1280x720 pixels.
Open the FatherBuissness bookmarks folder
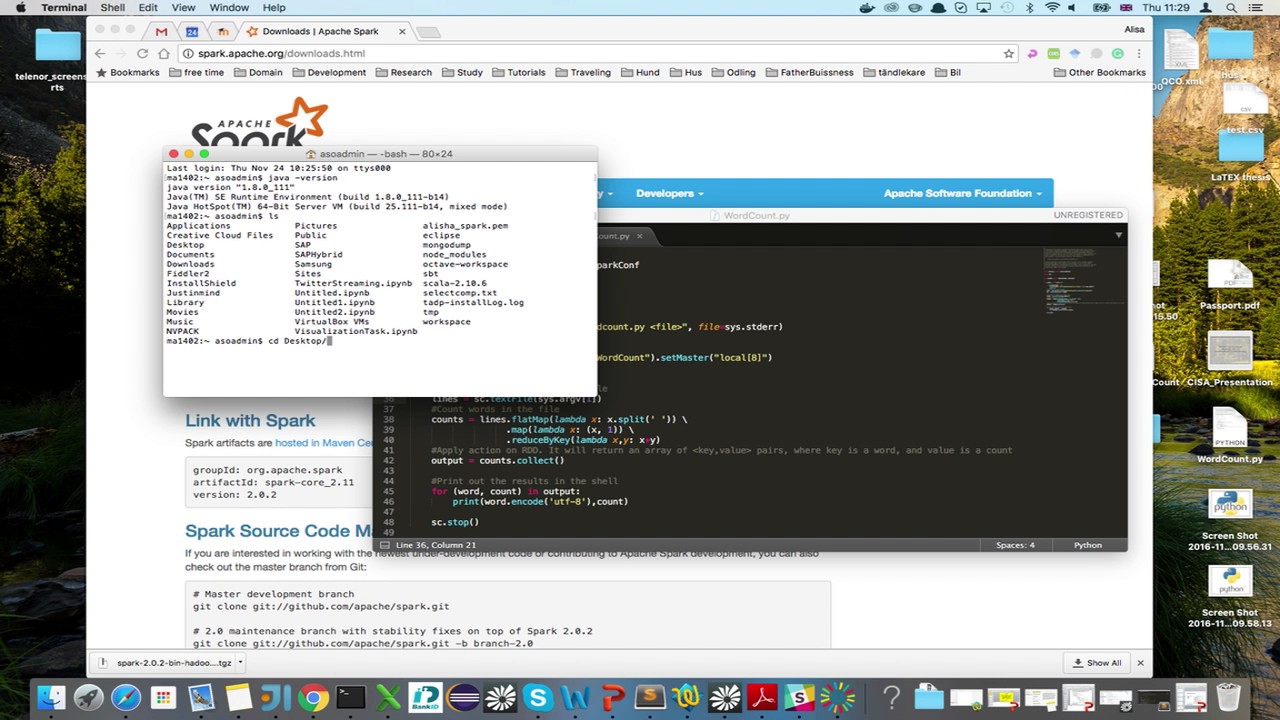tap(809, 72)
